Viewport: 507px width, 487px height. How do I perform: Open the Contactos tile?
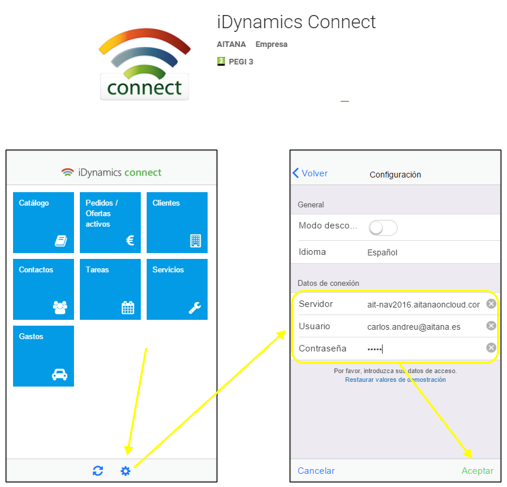coord(43,289)
